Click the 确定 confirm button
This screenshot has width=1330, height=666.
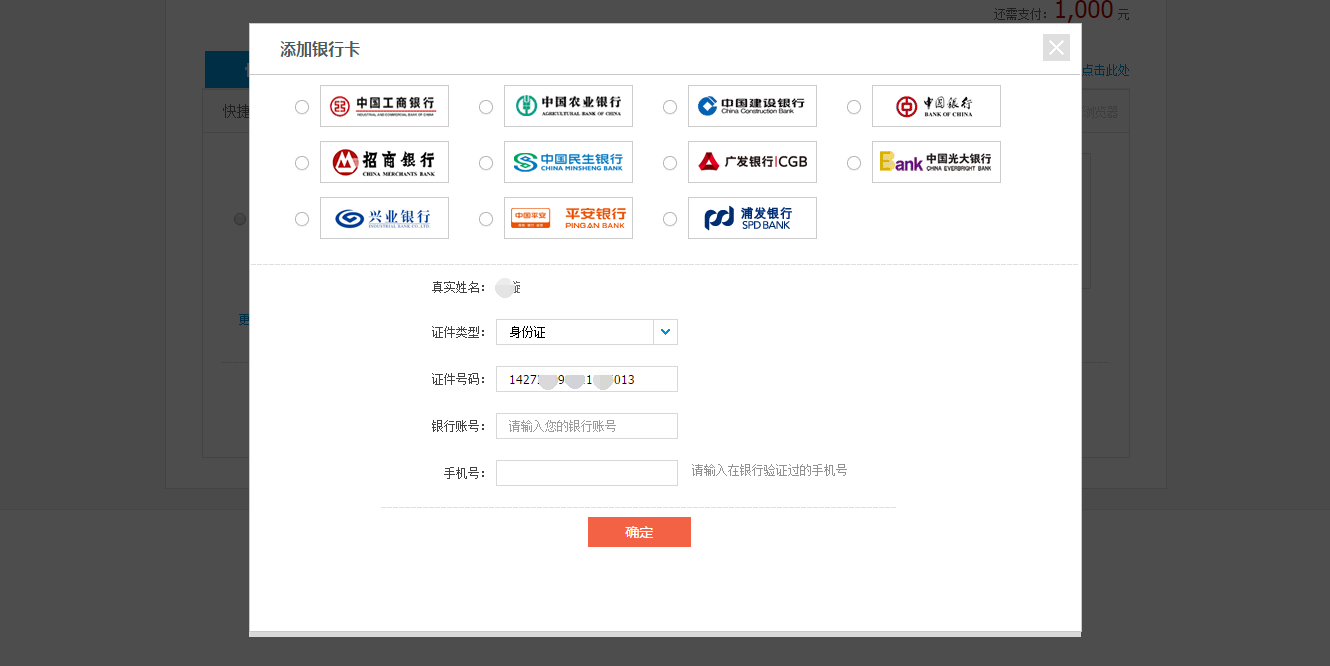[639, 531]
